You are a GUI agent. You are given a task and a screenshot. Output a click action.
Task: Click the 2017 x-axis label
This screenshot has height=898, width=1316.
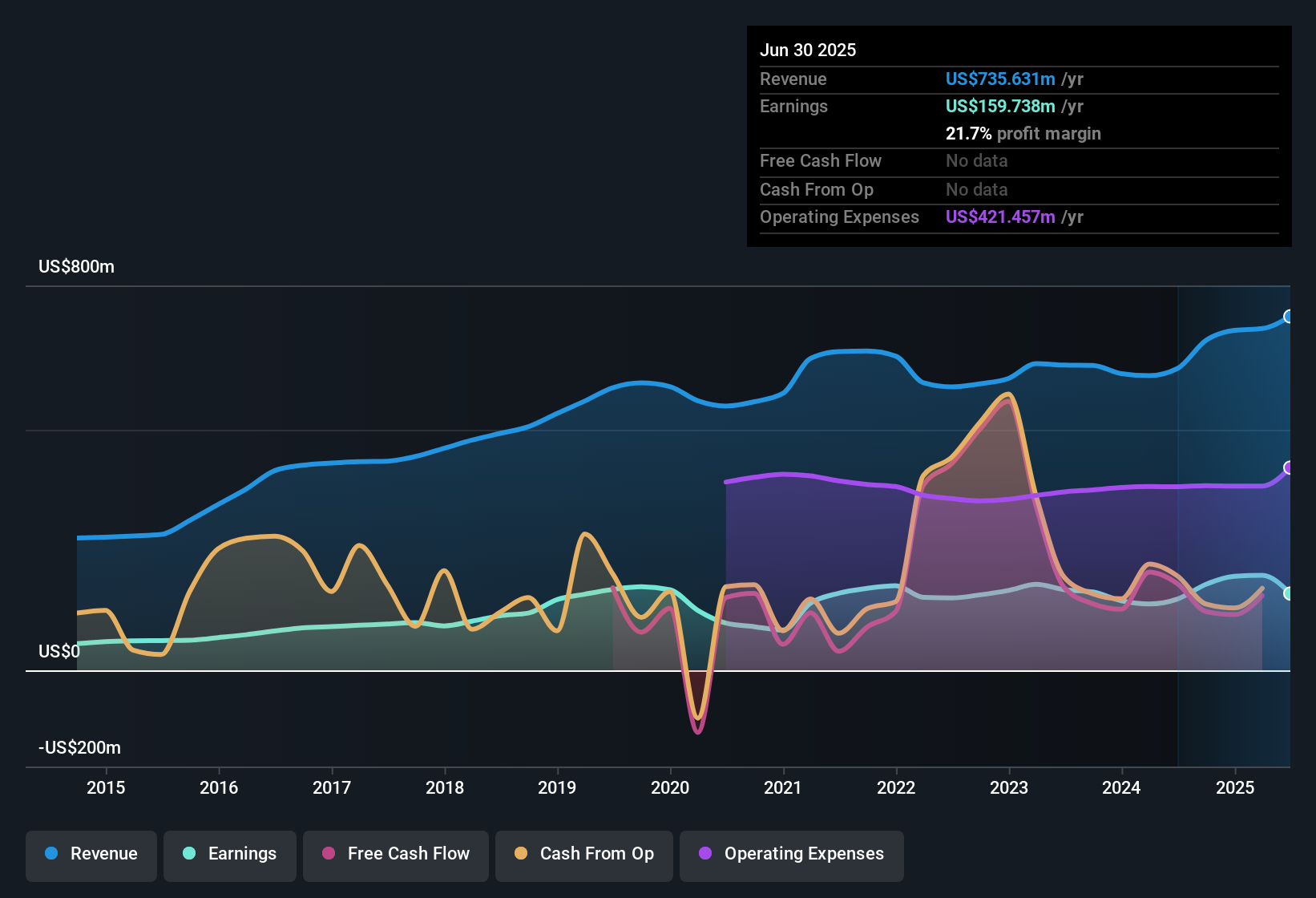tap(332, 787)
